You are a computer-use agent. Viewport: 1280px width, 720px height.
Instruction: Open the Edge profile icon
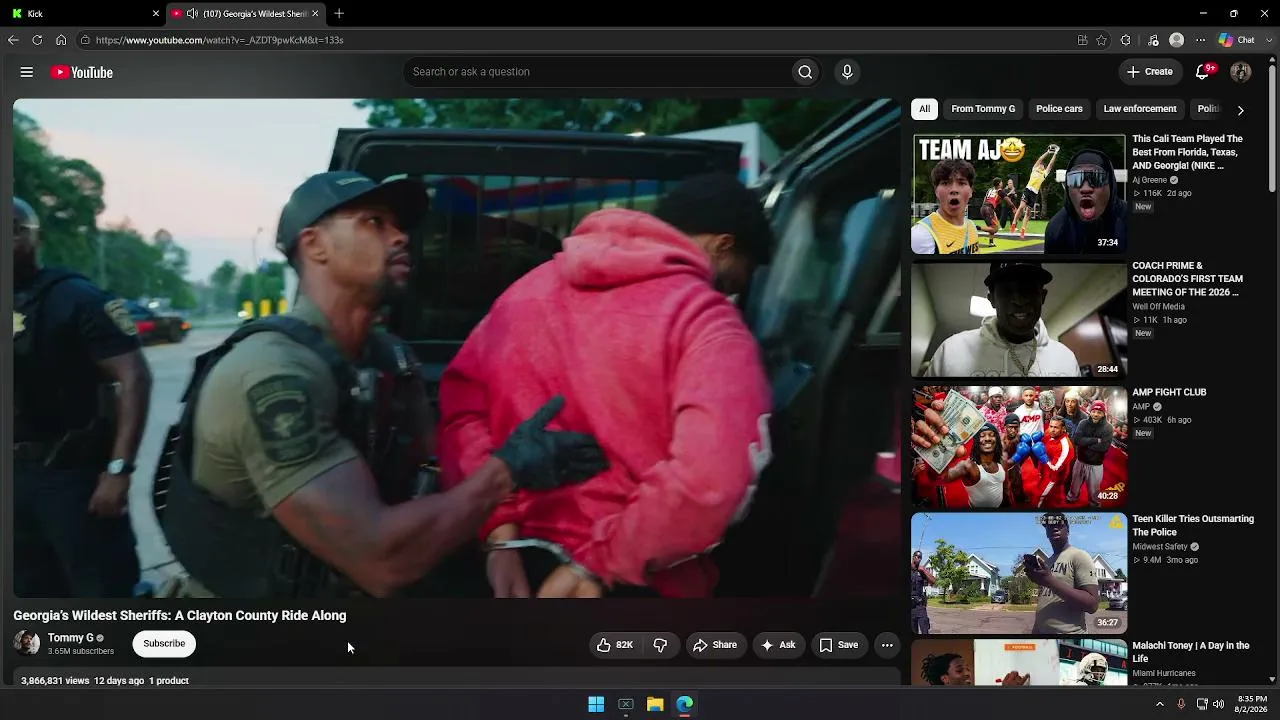point(1177,40)
